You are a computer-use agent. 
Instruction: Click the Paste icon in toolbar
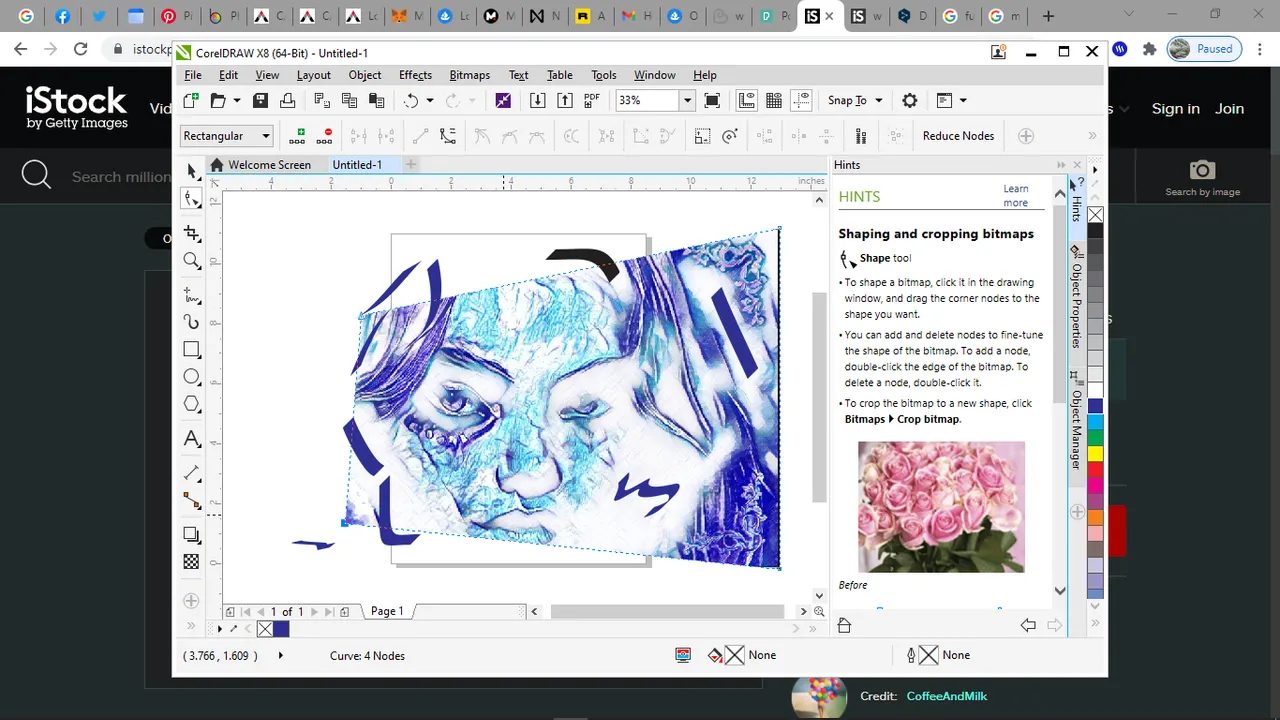click(376, 100)
